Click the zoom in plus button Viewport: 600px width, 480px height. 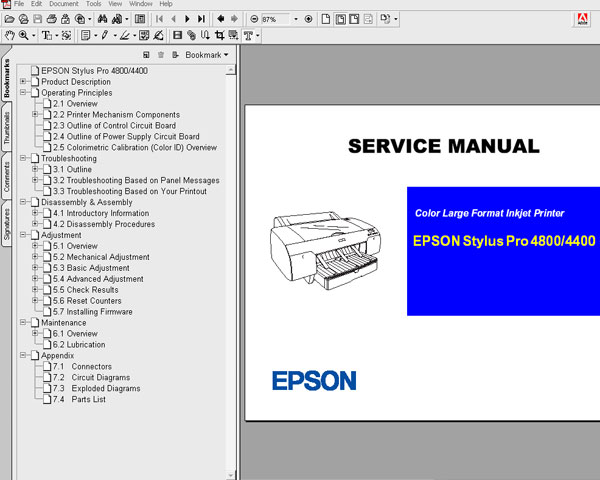click(x=308, y=19)
